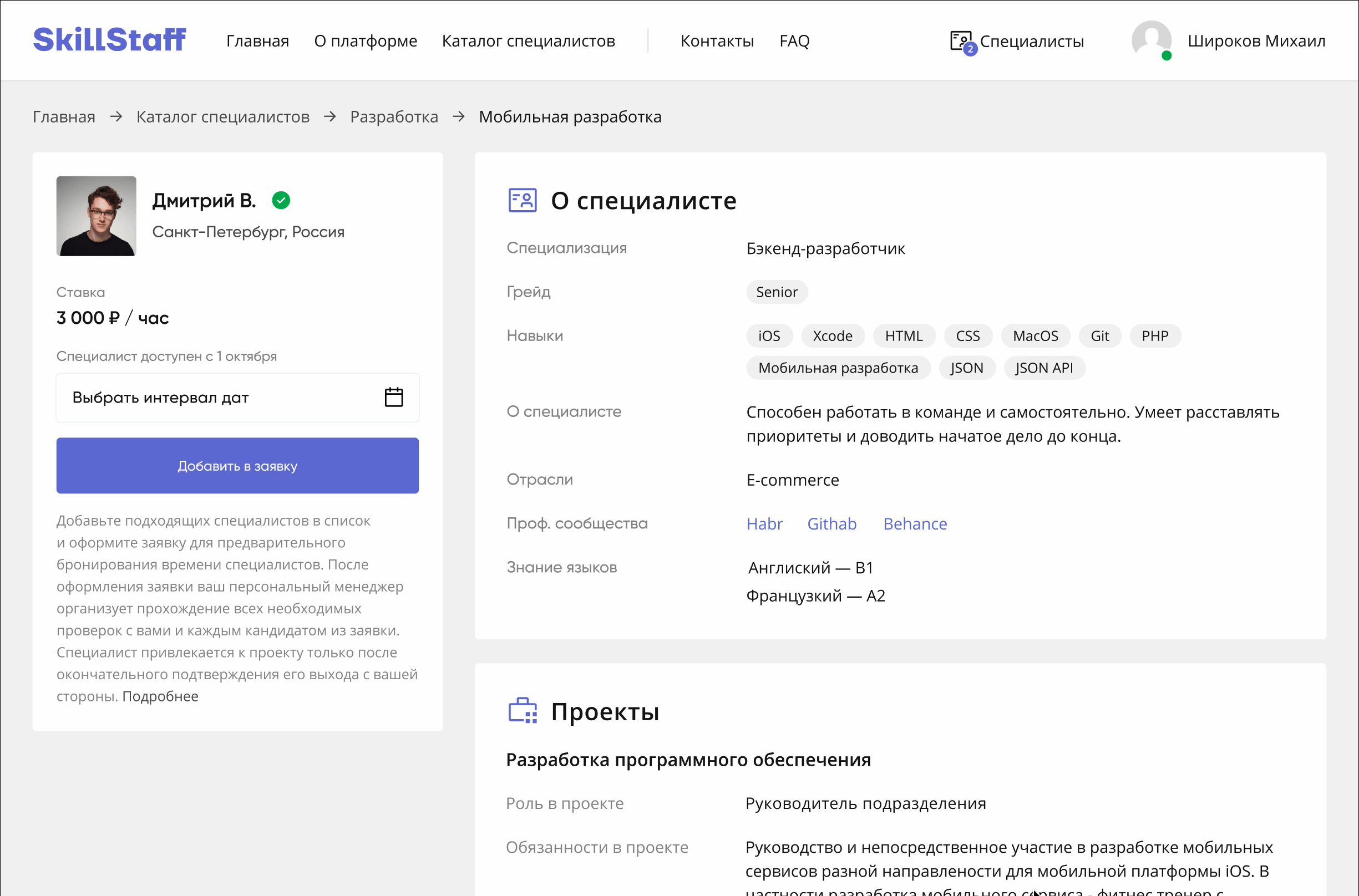This screenshot has width=1359, height=896.
Task: Click Специалист доступен с 1 октября text
Action: pos(166,357)
